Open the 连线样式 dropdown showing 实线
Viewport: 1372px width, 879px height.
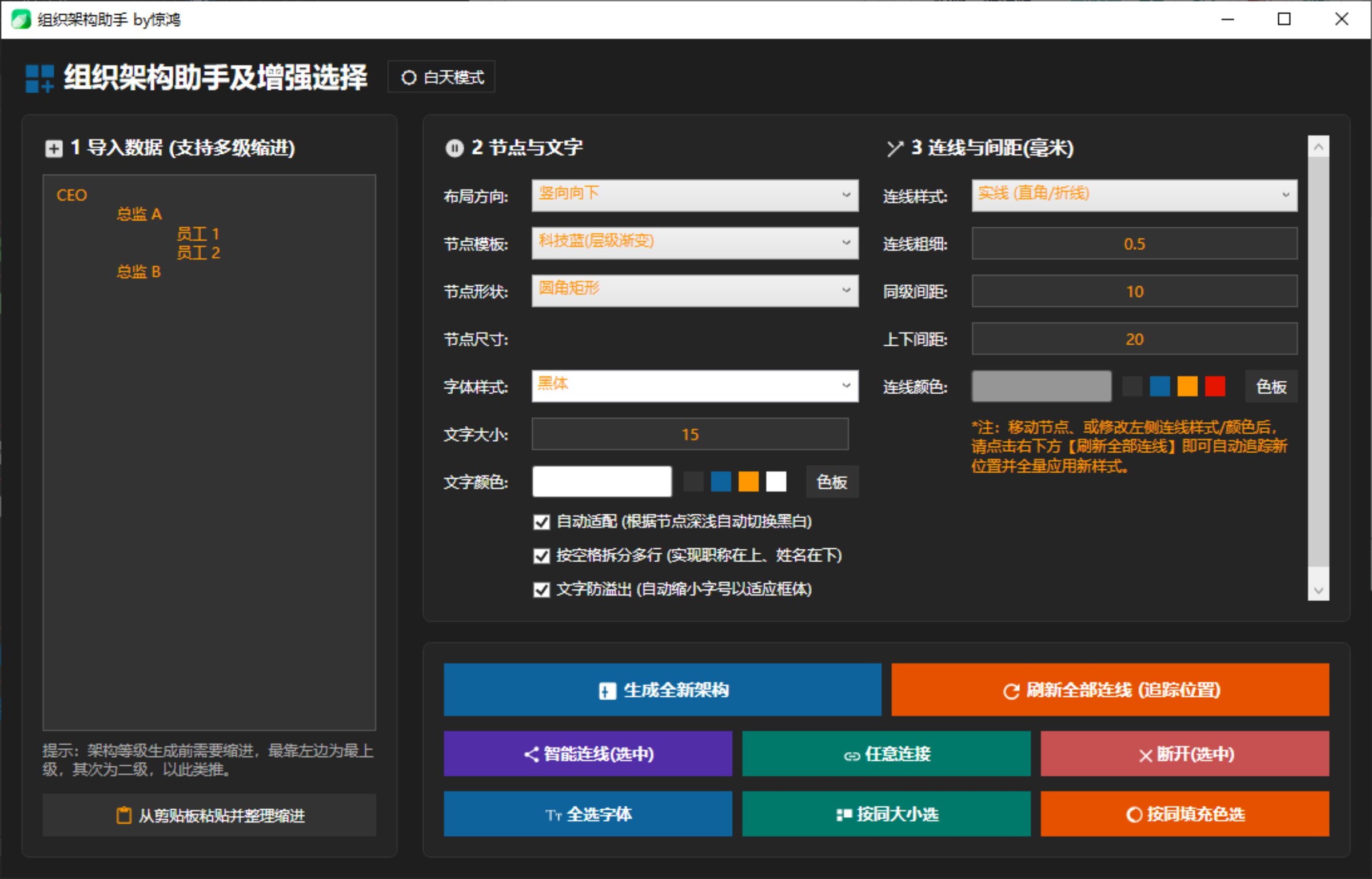[1134, 195]
